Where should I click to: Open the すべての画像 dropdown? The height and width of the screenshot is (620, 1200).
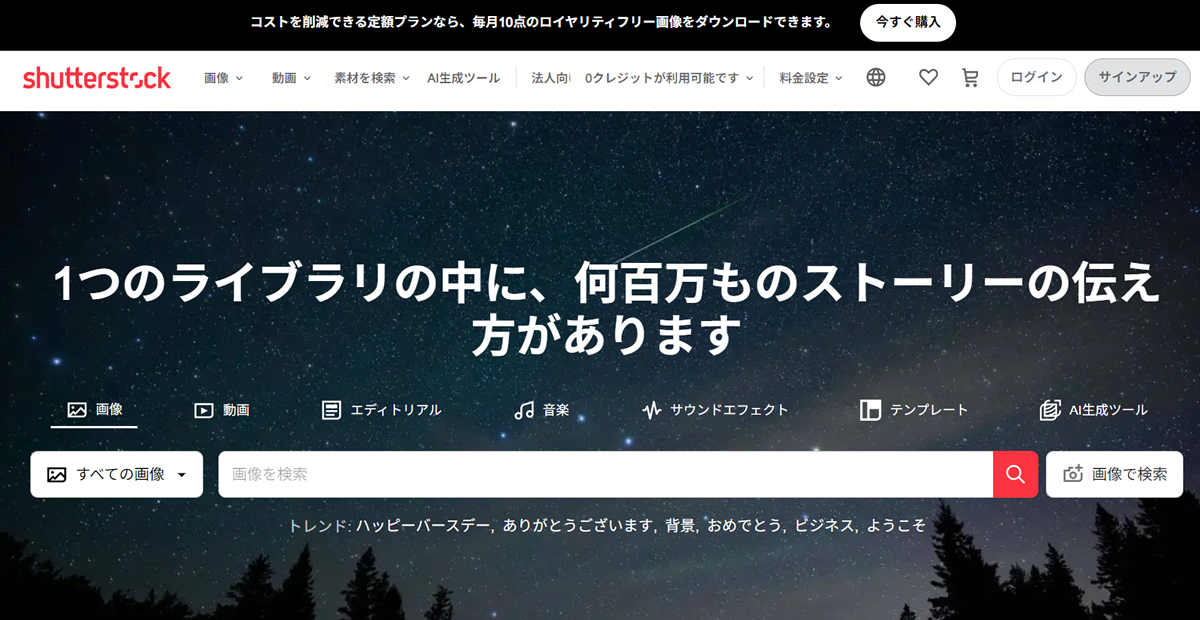point(117,474)
